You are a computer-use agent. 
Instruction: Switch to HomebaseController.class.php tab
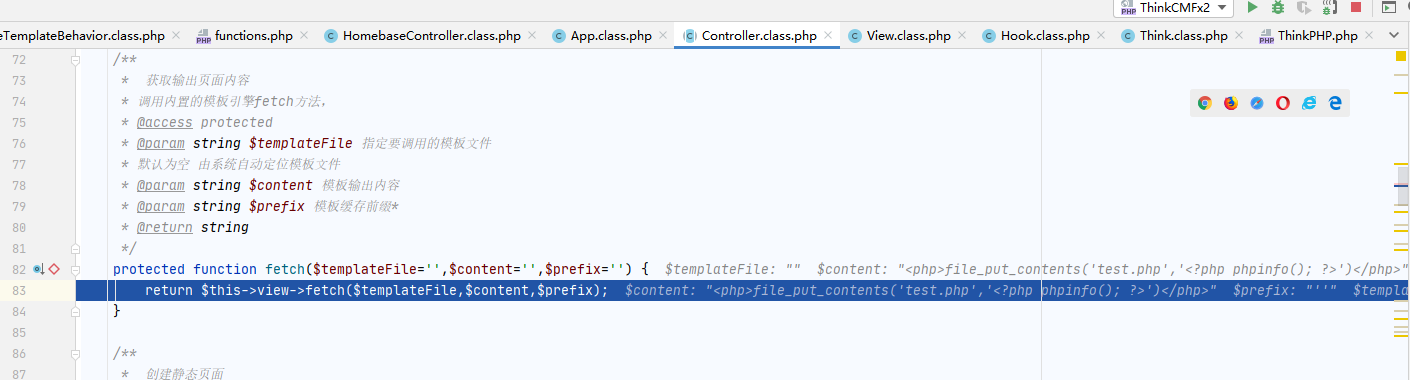[432, 36]
